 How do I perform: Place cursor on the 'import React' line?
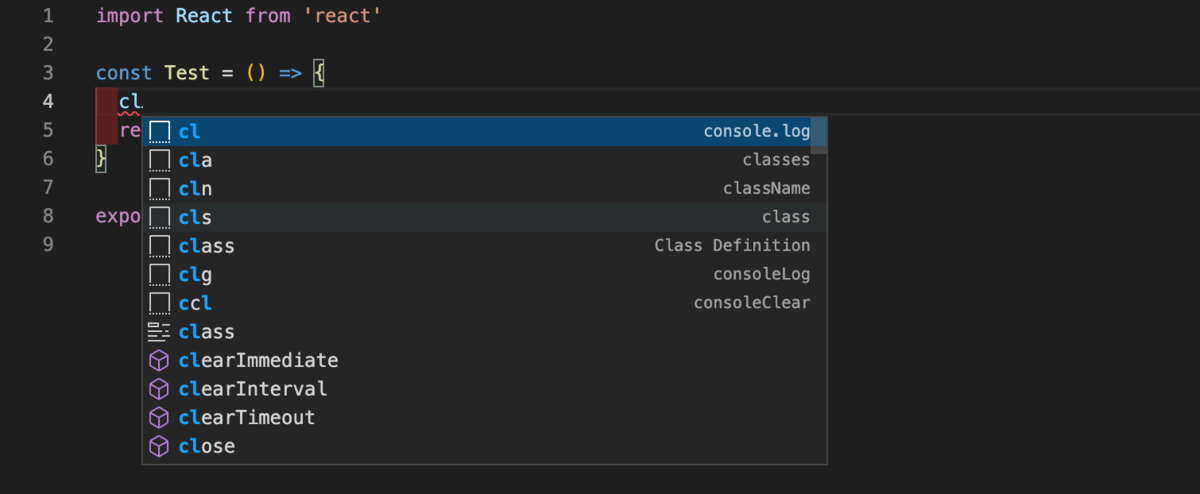238,17
